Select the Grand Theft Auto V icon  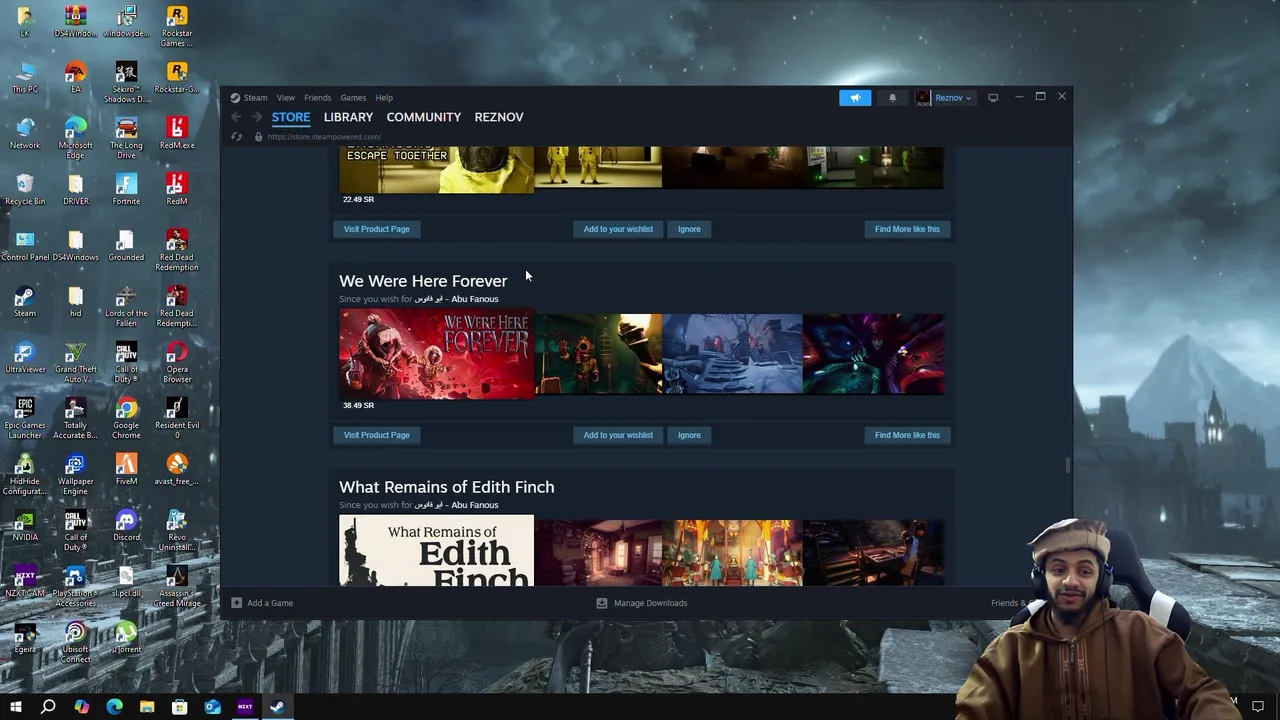(75, 362)
